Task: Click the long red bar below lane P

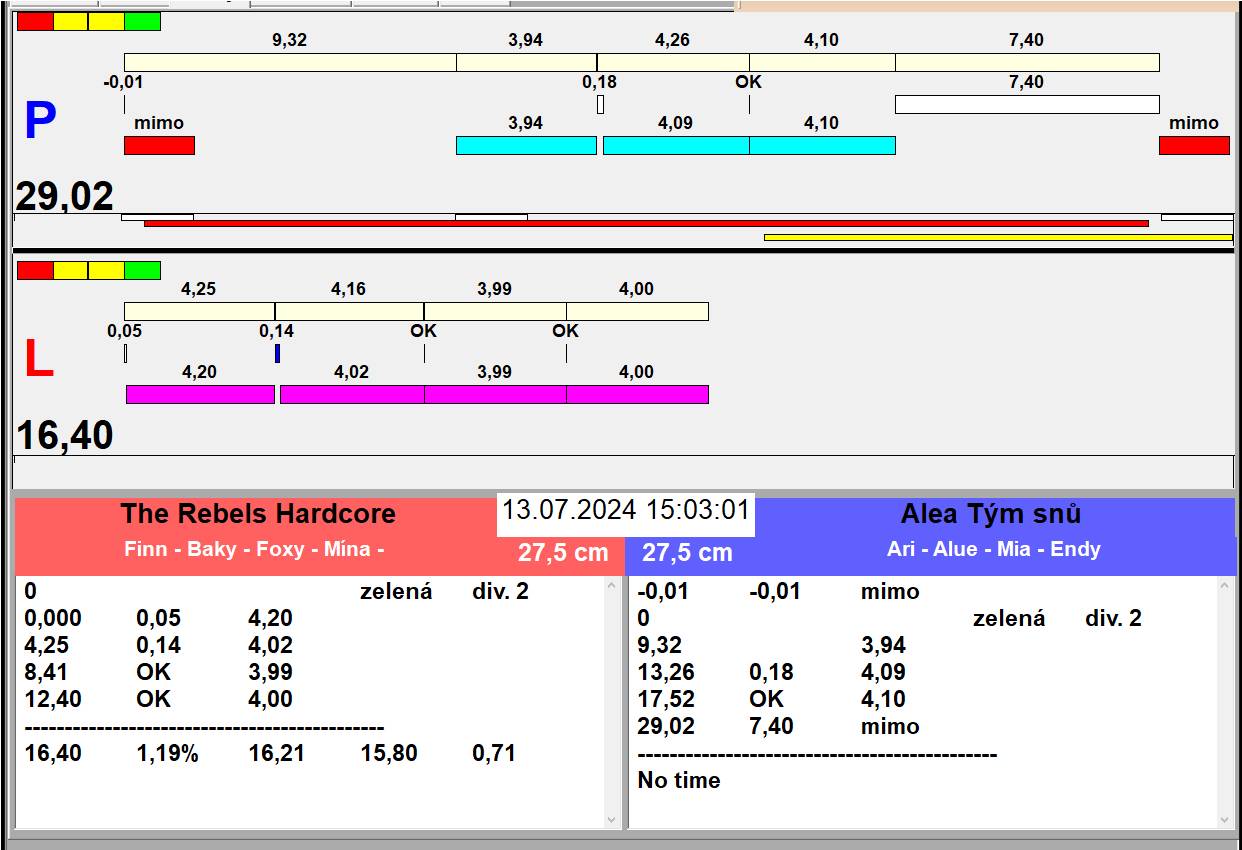Action: click(x=646, y=223)
